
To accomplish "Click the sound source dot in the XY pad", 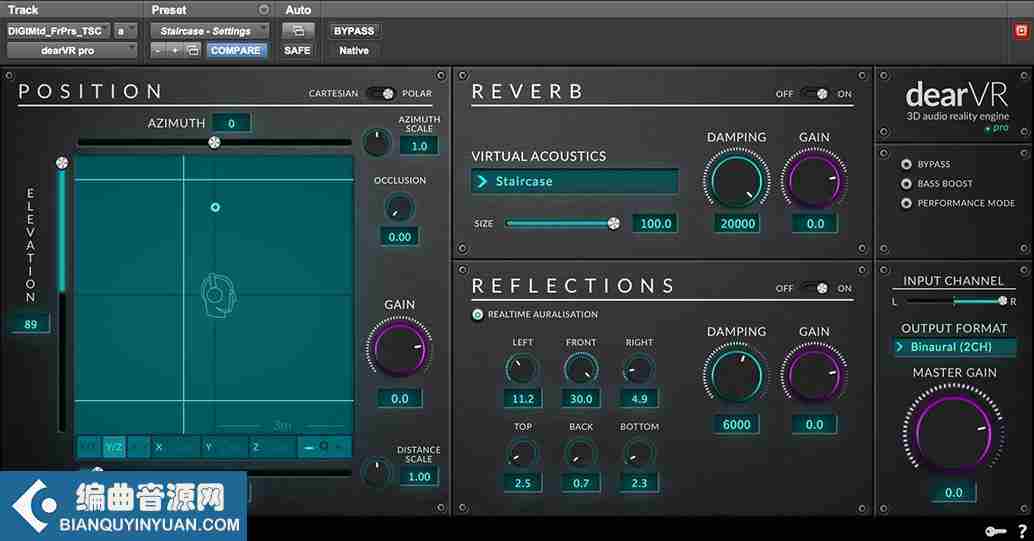I will tap(215, 207).
